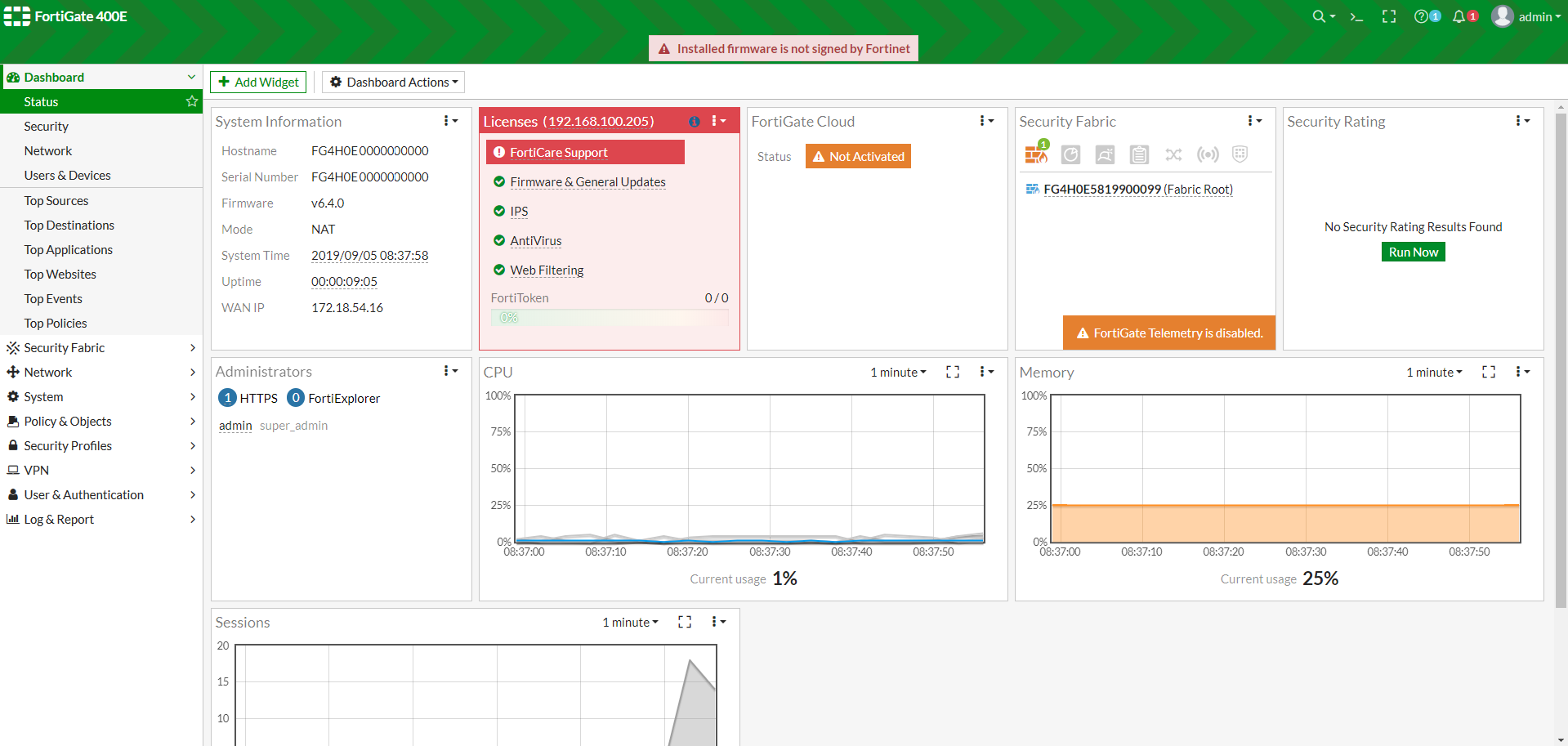The width and height of the screenshot is (1568, 746).
Task: Click Run Now for Security Rating
Action: pyautogui.click(x=1413, y=252)
